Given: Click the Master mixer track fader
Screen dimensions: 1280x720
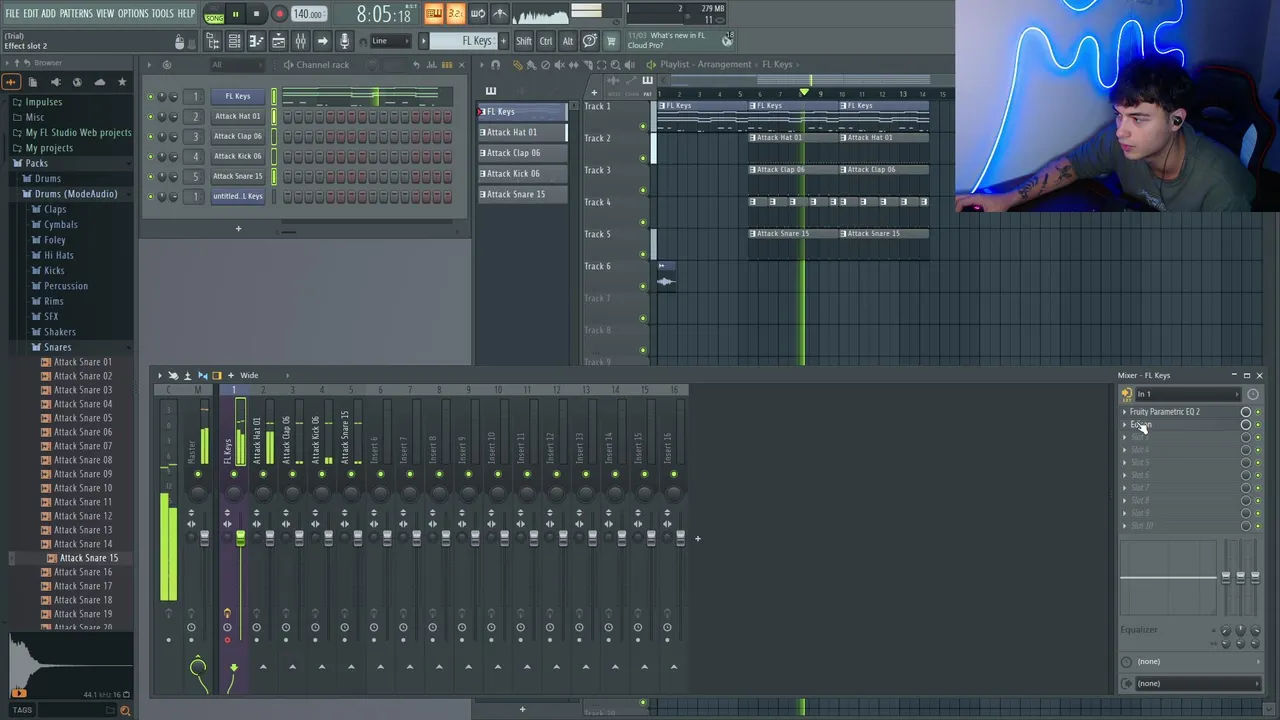Looking at the screenshot, I should point(204,539).
